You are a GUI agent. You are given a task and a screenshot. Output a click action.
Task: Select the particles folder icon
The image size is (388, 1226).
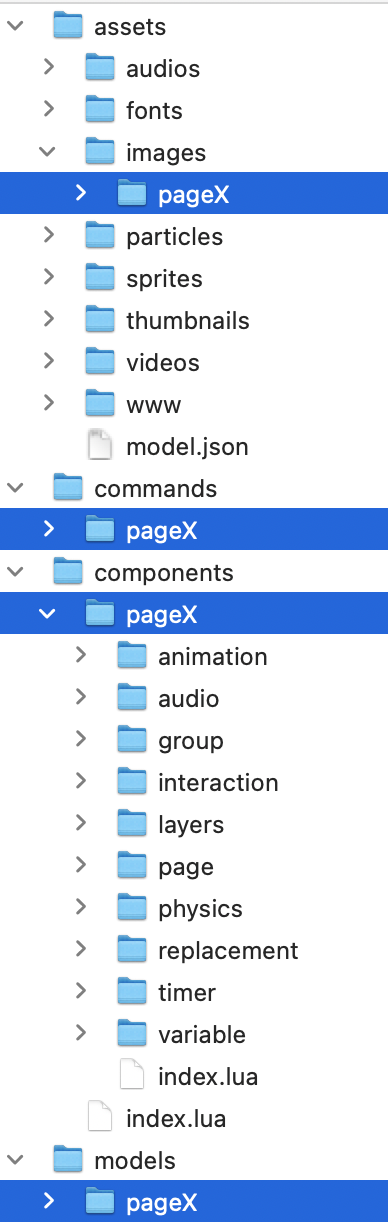[100, 236]
